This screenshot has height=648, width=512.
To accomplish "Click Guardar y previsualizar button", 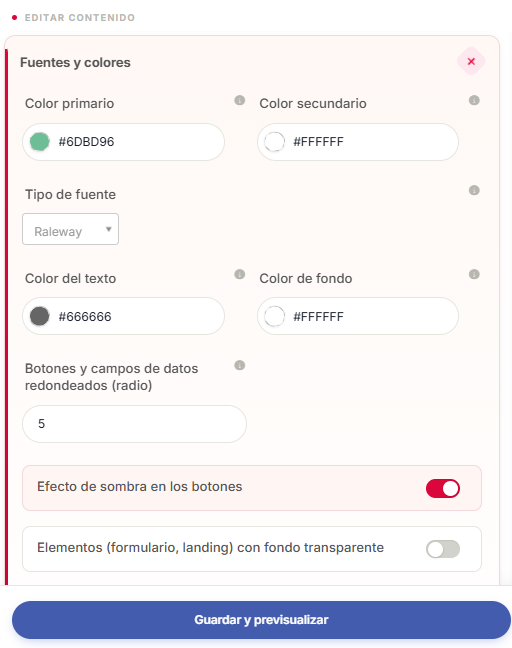I will click(x=261, y=620).
